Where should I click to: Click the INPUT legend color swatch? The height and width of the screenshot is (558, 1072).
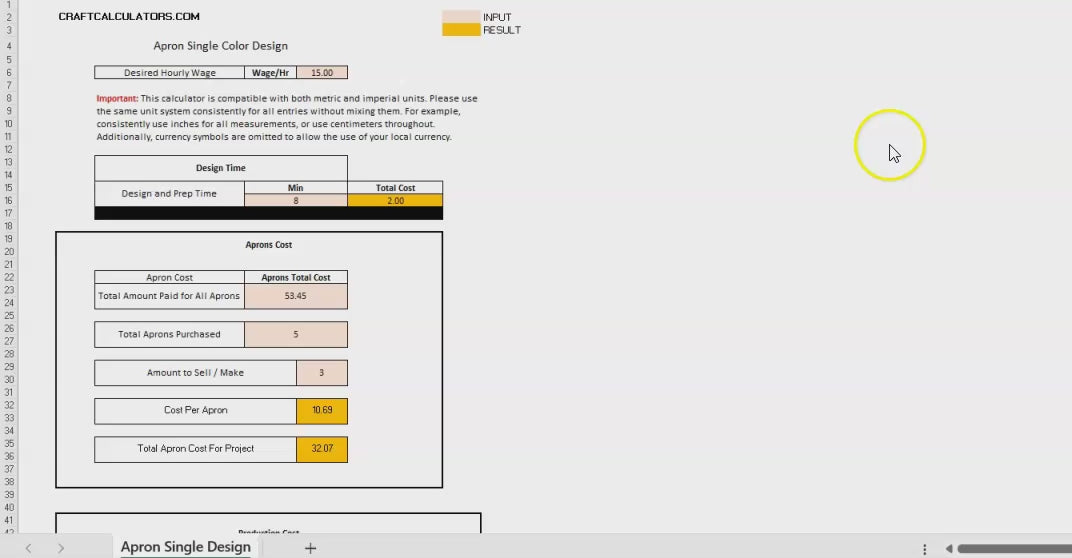coord(461,17)
